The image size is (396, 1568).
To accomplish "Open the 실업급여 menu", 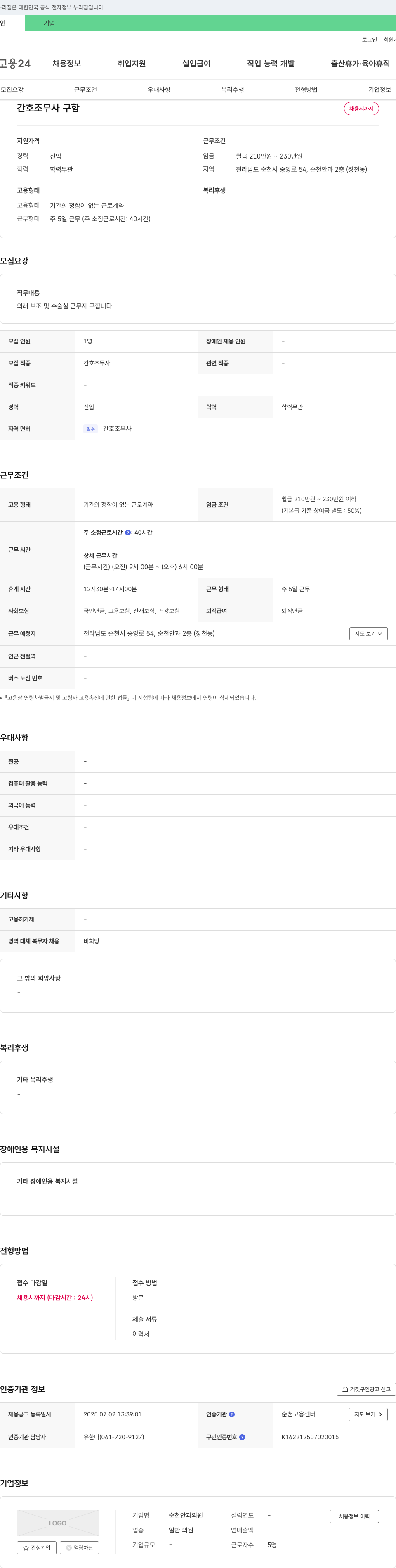I will pyautogui.click(x=196, y=63).
